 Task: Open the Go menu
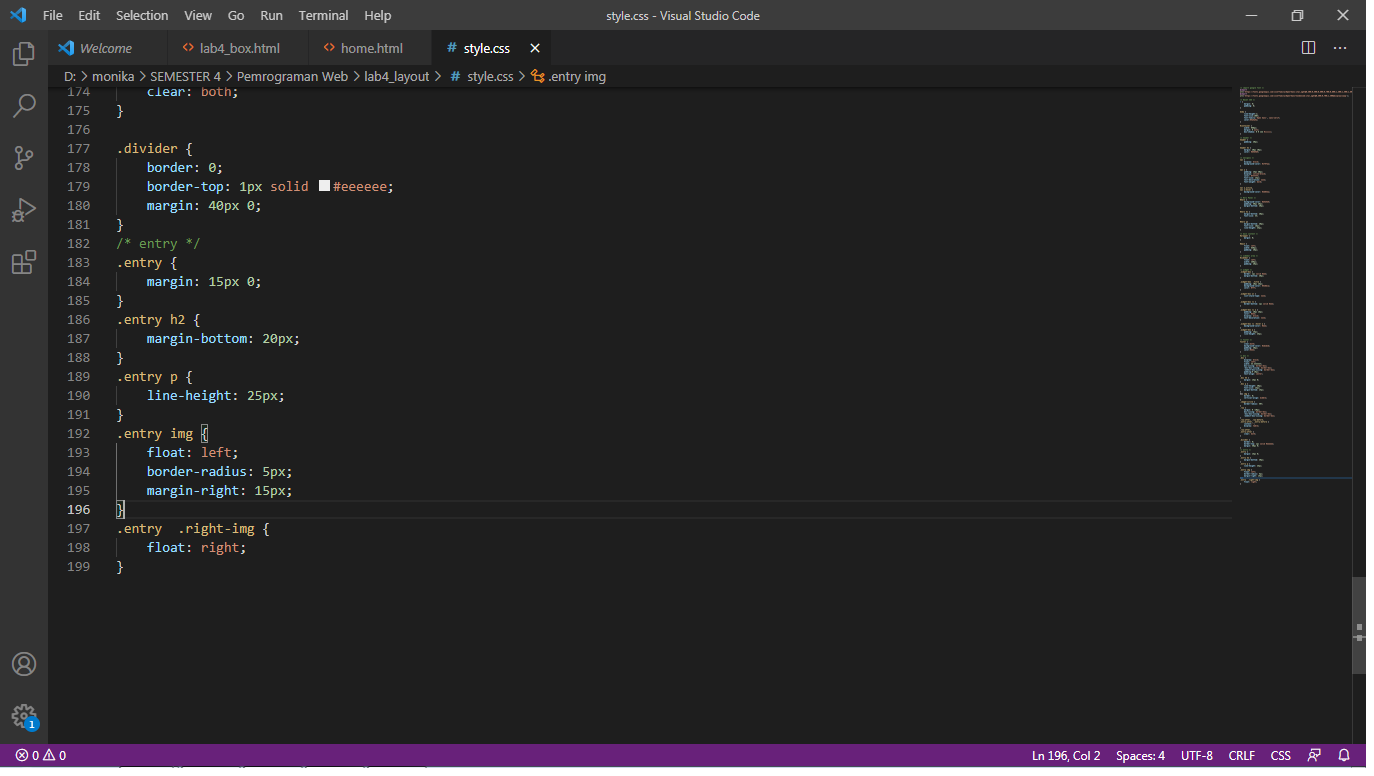(x=236, y=15)
